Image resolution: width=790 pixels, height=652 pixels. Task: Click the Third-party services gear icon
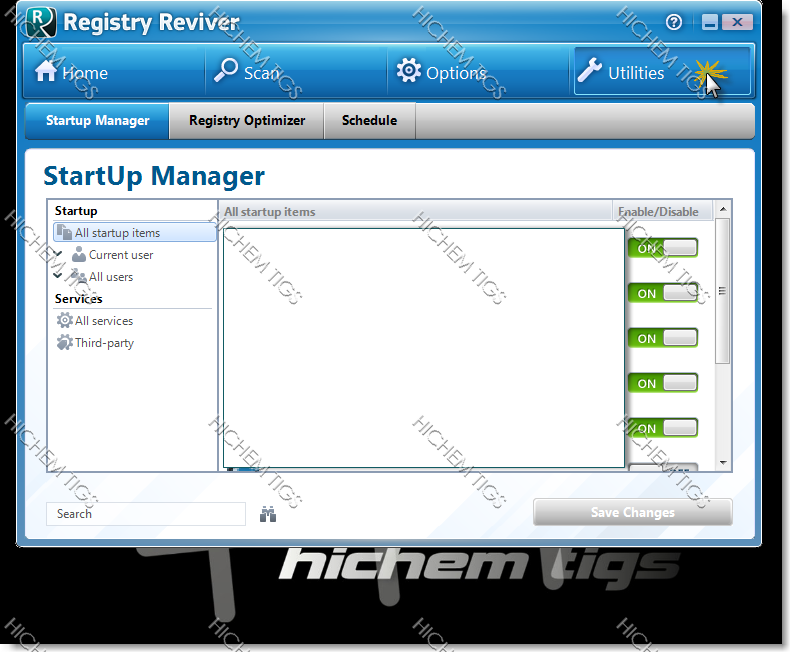(x=64, y=343)
